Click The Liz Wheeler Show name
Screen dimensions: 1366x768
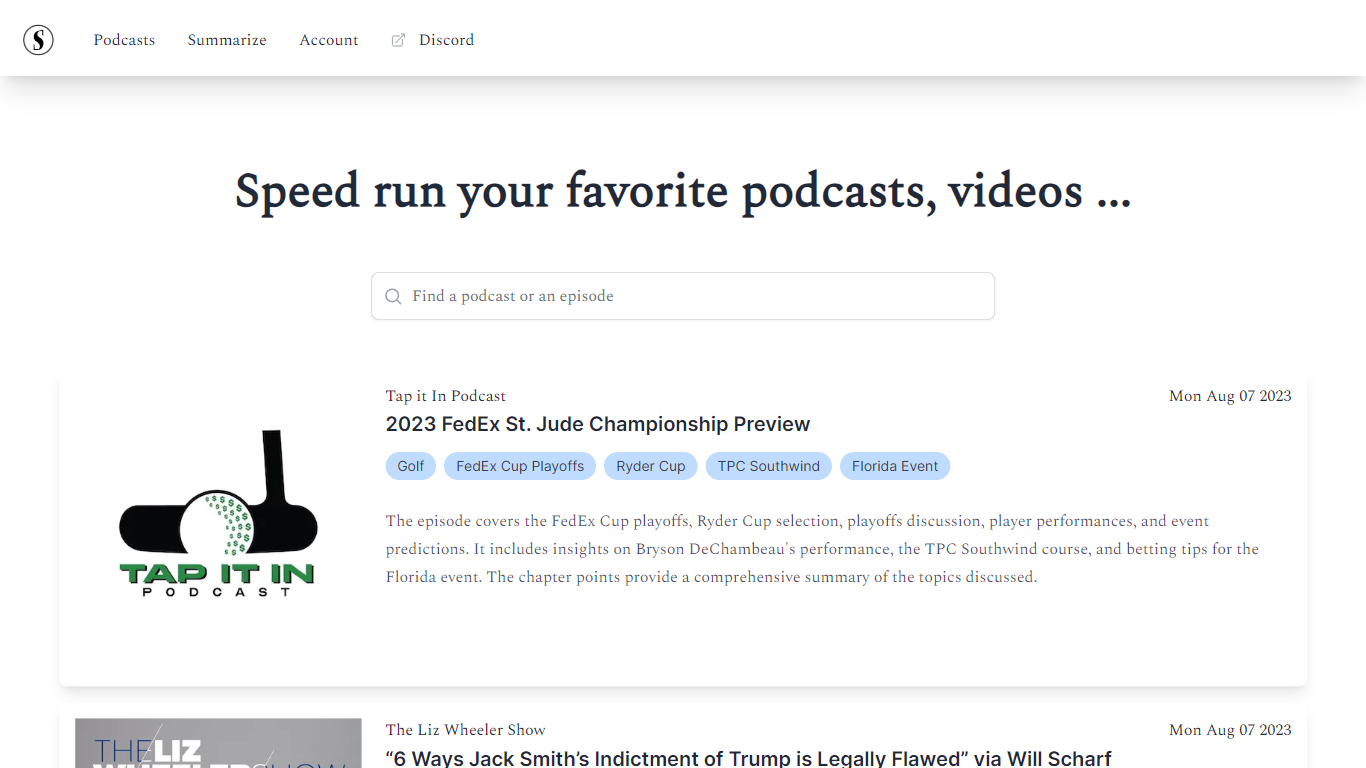click(x=465, y=730)
